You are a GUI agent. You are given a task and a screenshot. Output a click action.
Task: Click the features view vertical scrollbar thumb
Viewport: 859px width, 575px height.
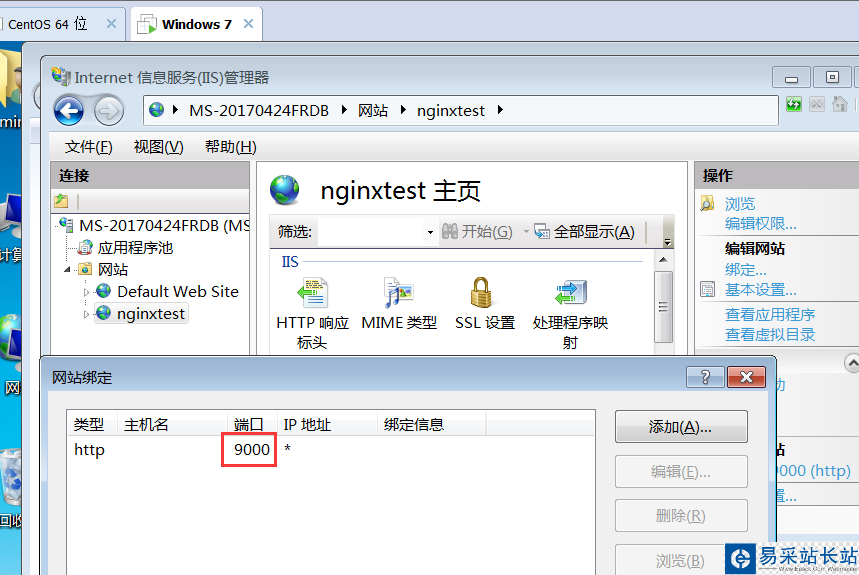[663, 307]
